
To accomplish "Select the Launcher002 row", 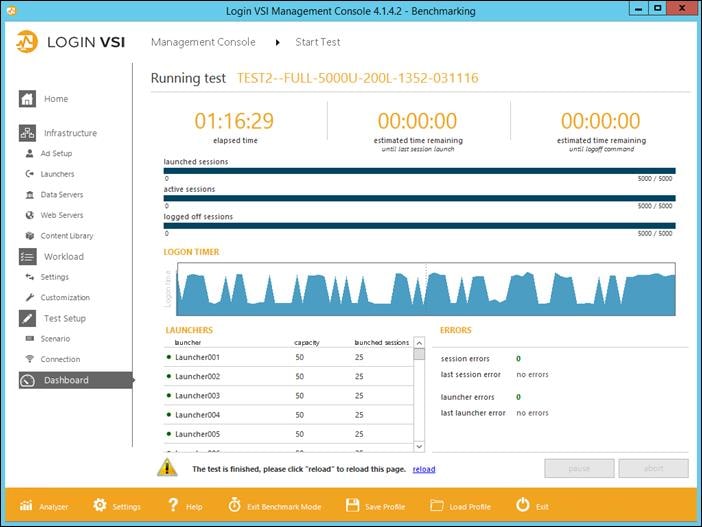I will click(x=288, y=377).
